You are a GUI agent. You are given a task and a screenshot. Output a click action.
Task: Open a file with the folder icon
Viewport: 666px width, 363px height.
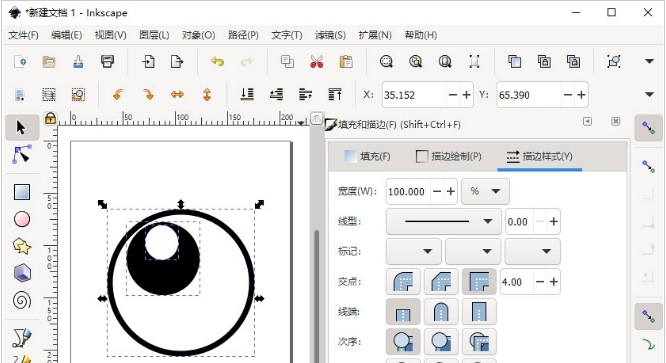pyautogui.click(x=49, y=62)
